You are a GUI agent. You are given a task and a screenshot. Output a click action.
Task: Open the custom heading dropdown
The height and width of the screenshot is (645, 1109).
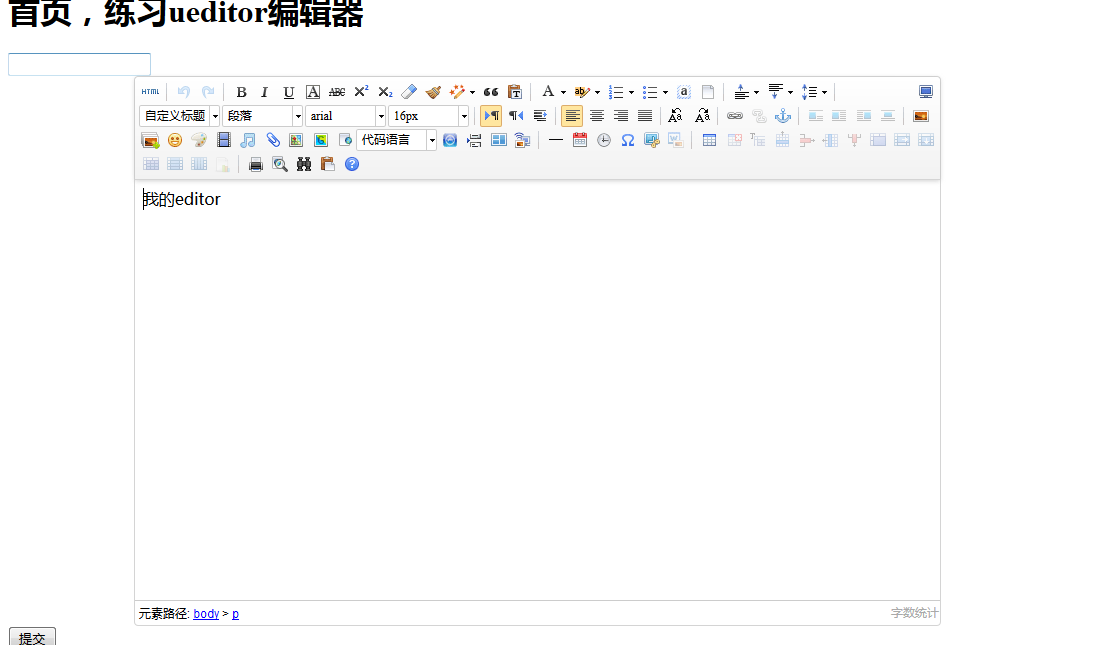[x=180, y=116]
